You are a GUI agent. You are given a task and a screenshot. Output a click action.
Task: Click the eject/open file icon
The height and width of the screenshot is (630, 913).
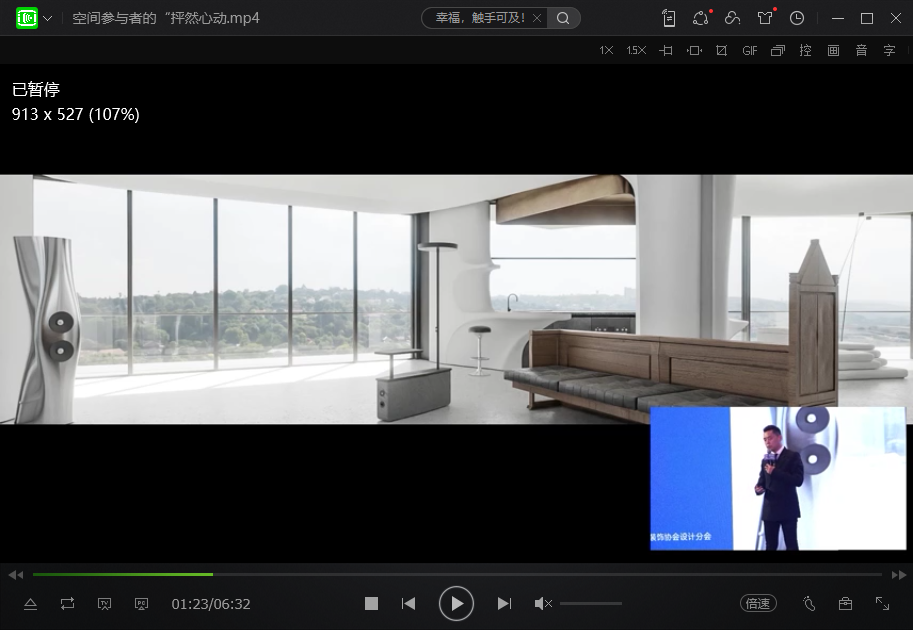click(30, 603)
